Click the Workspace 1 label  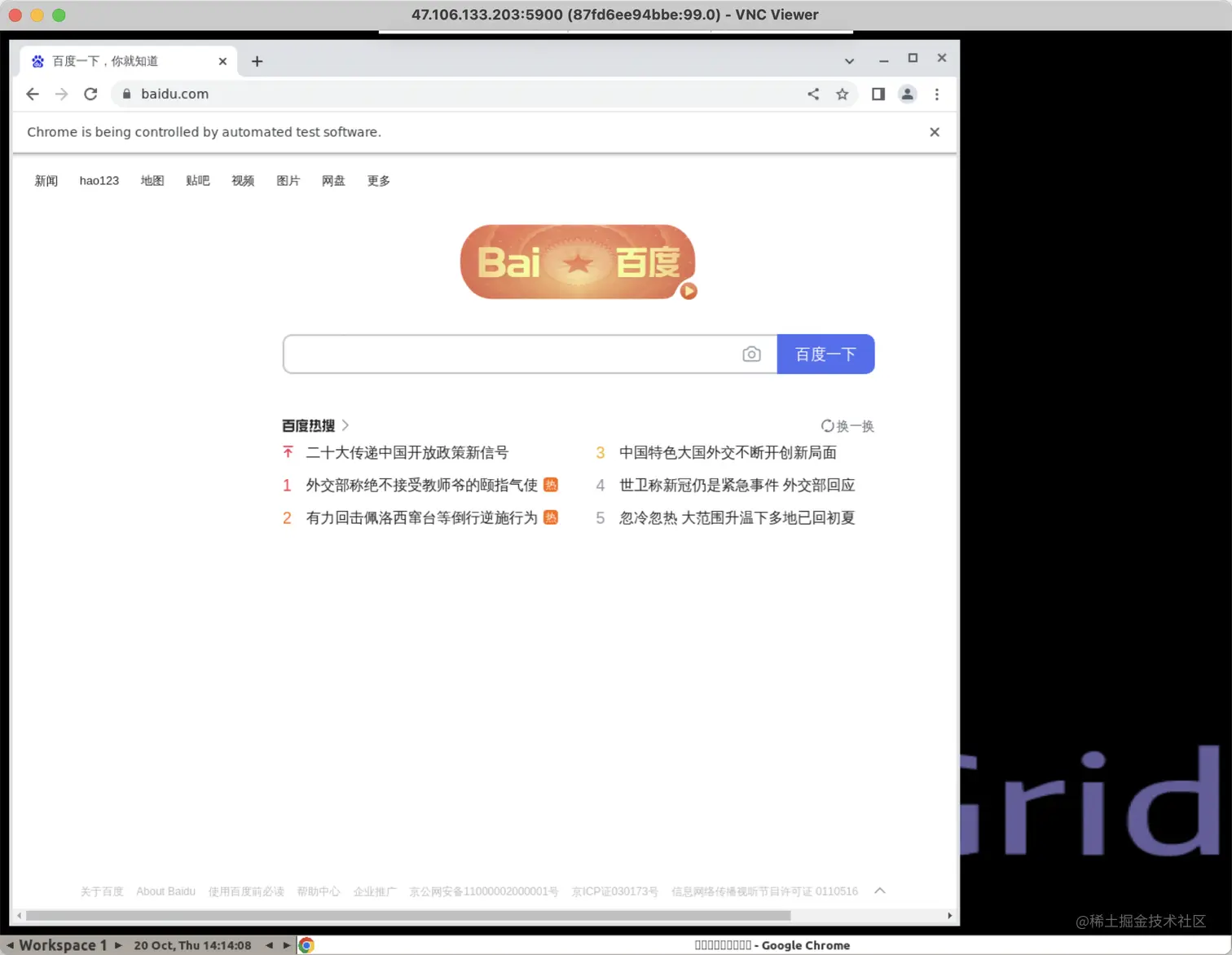click(63, 945)
